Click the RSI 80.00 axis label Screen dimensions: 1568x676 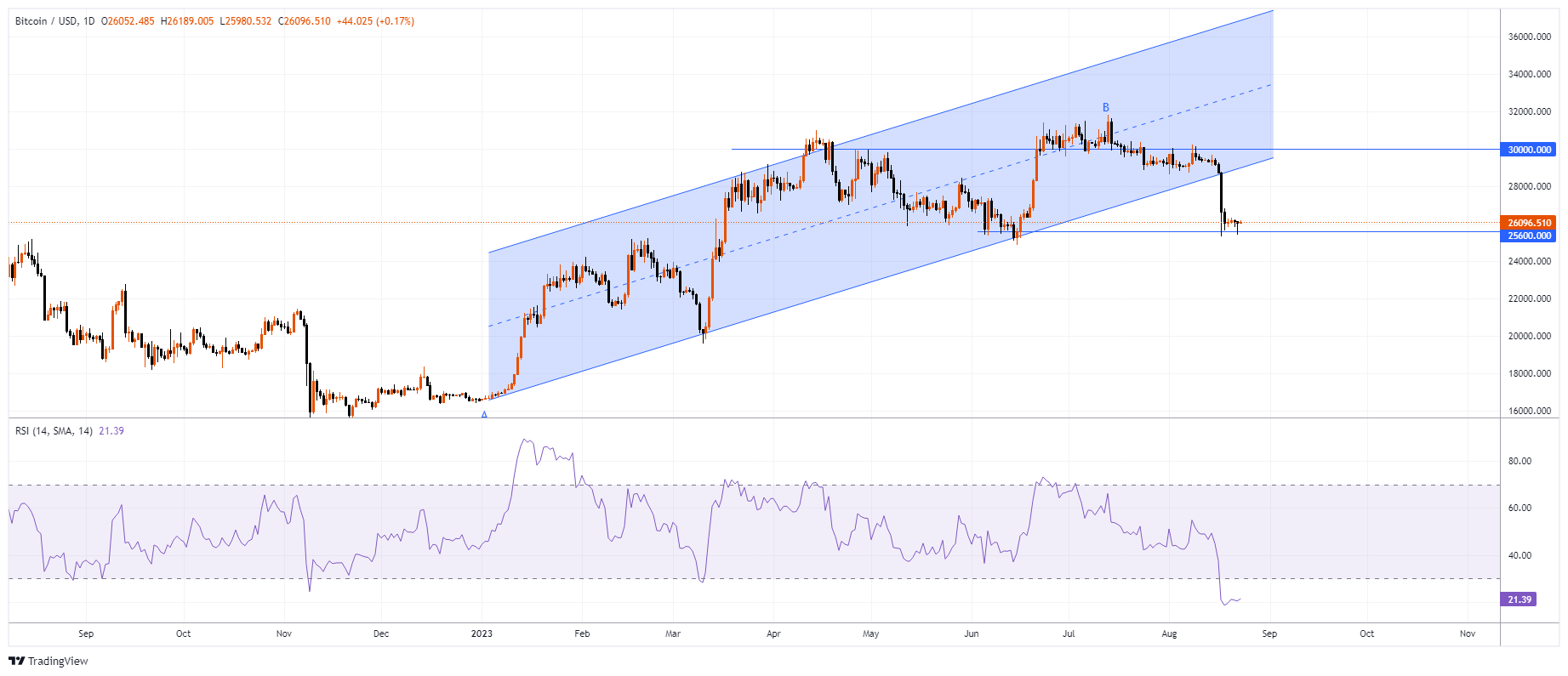(x=1520, y=461)
